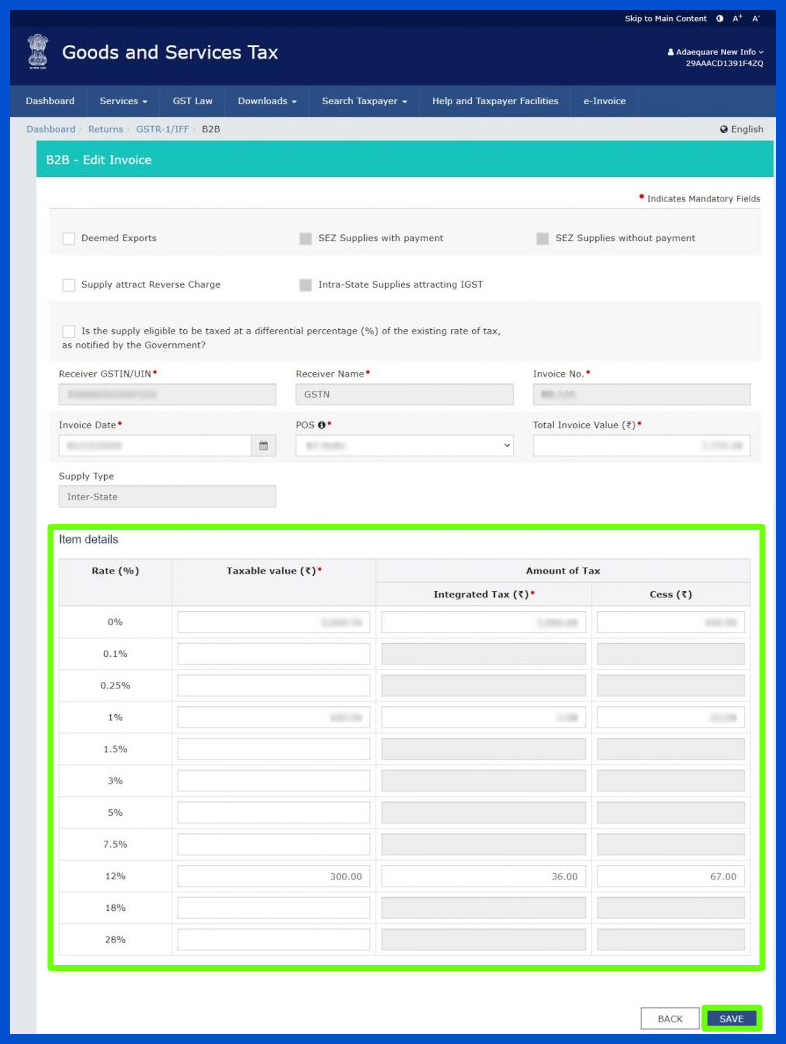Click taxable value field for 1% rate
786x1044 pixels.
(274, 717)
